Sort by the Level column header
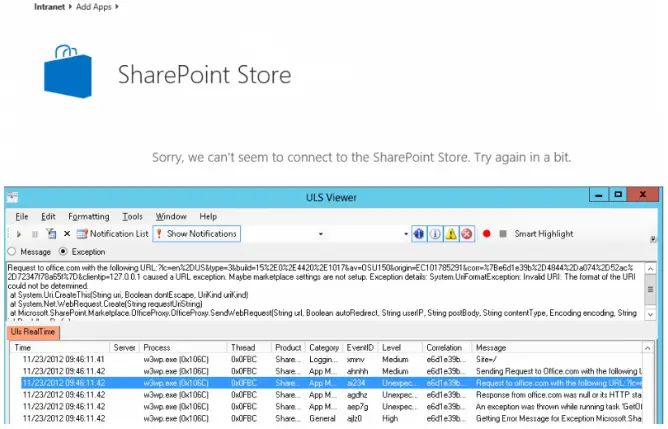This screenshot has width=668, height=429. coord(400,348)
